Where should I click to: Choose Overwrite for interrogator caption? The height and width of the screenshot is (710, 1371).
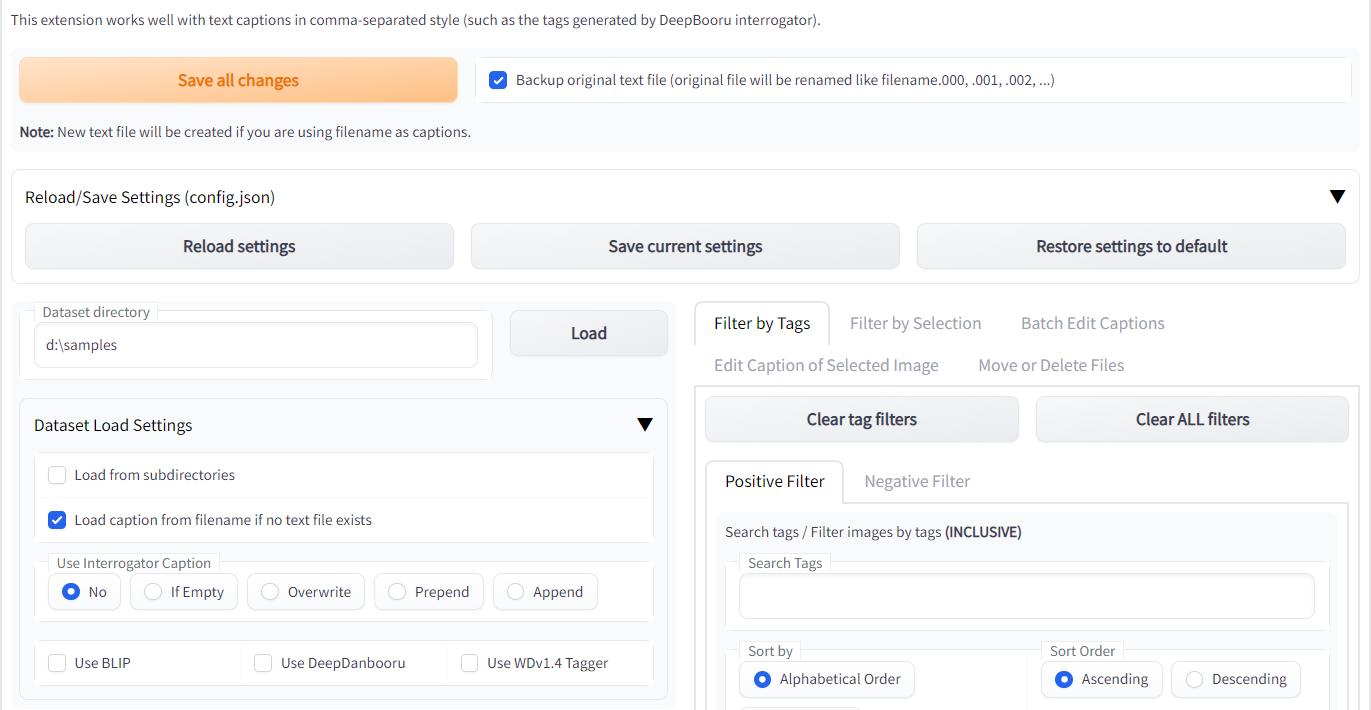coord(270,592)
